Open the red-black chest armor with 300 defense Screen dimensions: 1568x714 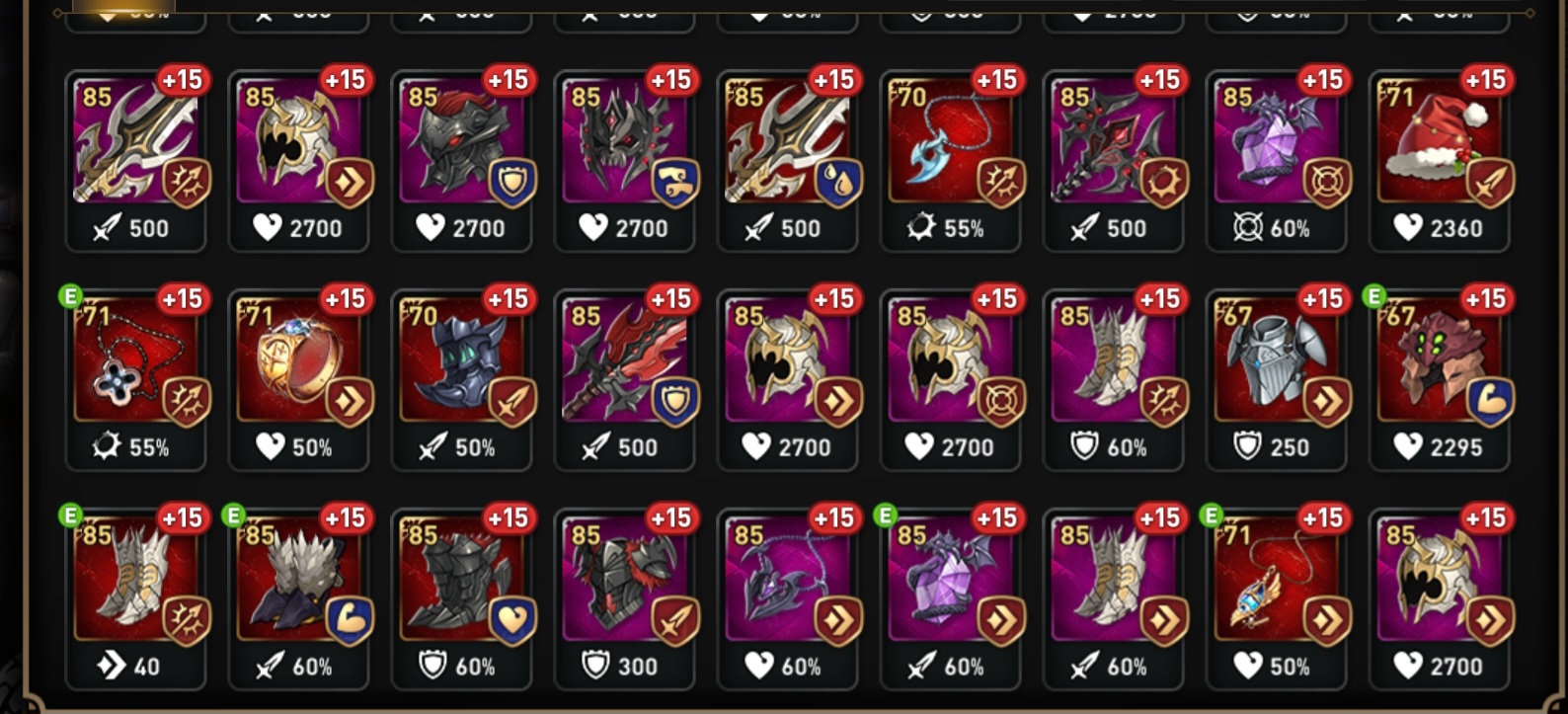click(624, 598)
